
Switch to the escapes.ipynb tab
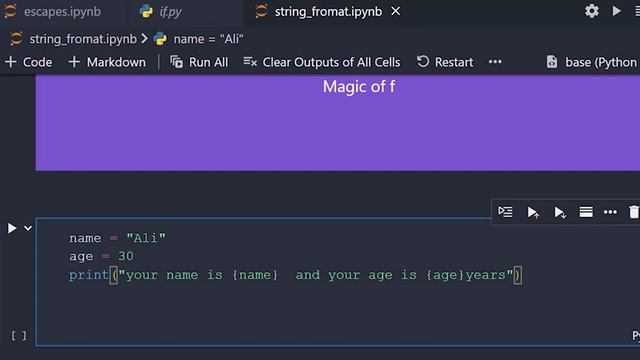click(62, 11)
